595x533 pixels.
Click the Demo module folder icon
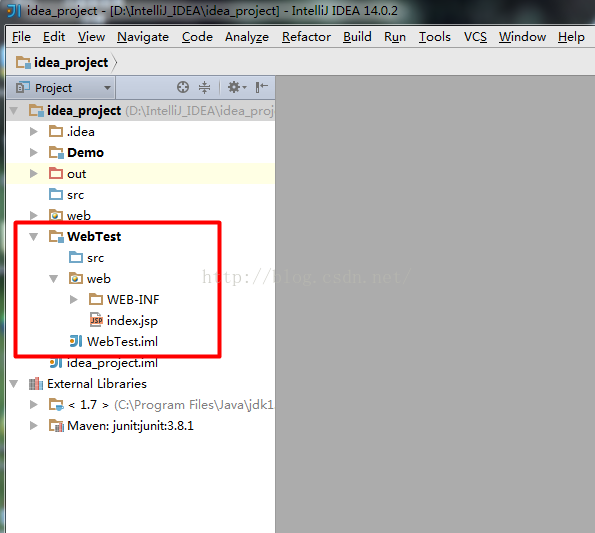tap(56, 152)
